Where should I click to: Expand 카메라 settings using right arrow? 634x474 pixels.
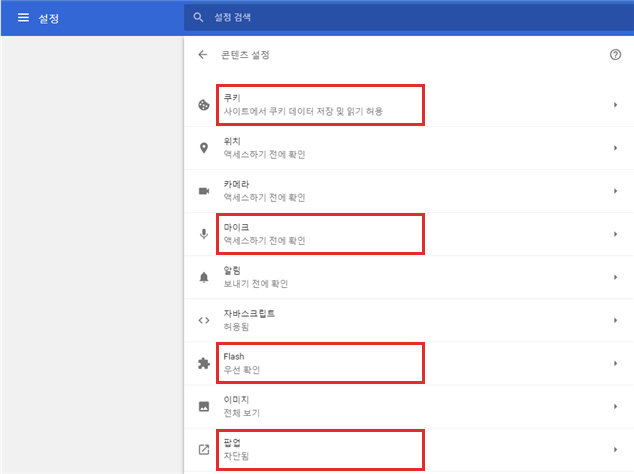[x=615, y=191]
